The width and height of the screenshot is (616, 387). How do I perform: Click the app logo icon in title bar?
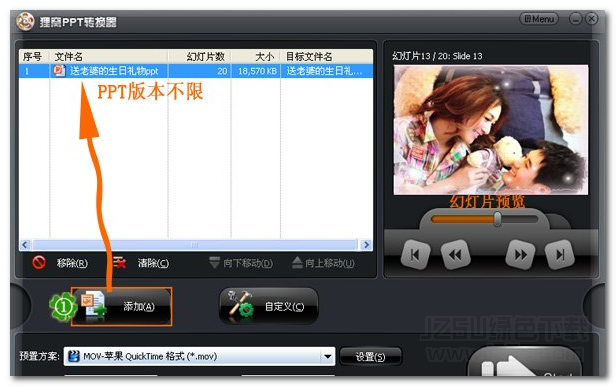click(x=25, y=21)
